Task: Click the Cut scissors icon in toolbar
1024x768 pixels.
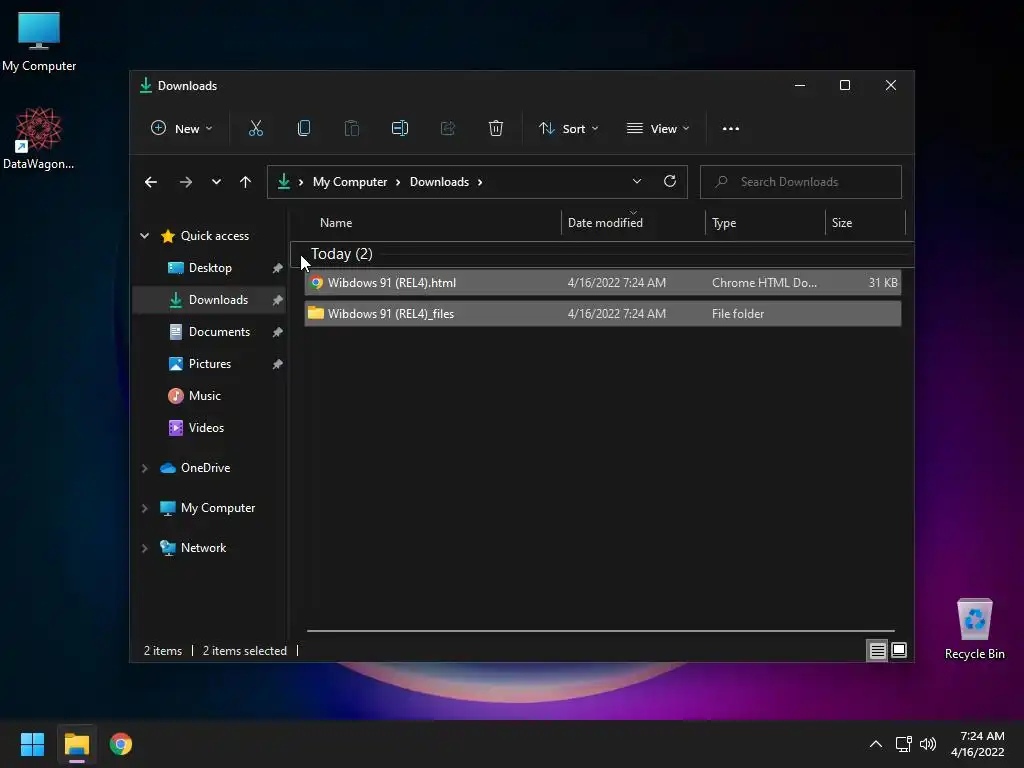Action: click(255, 129)
